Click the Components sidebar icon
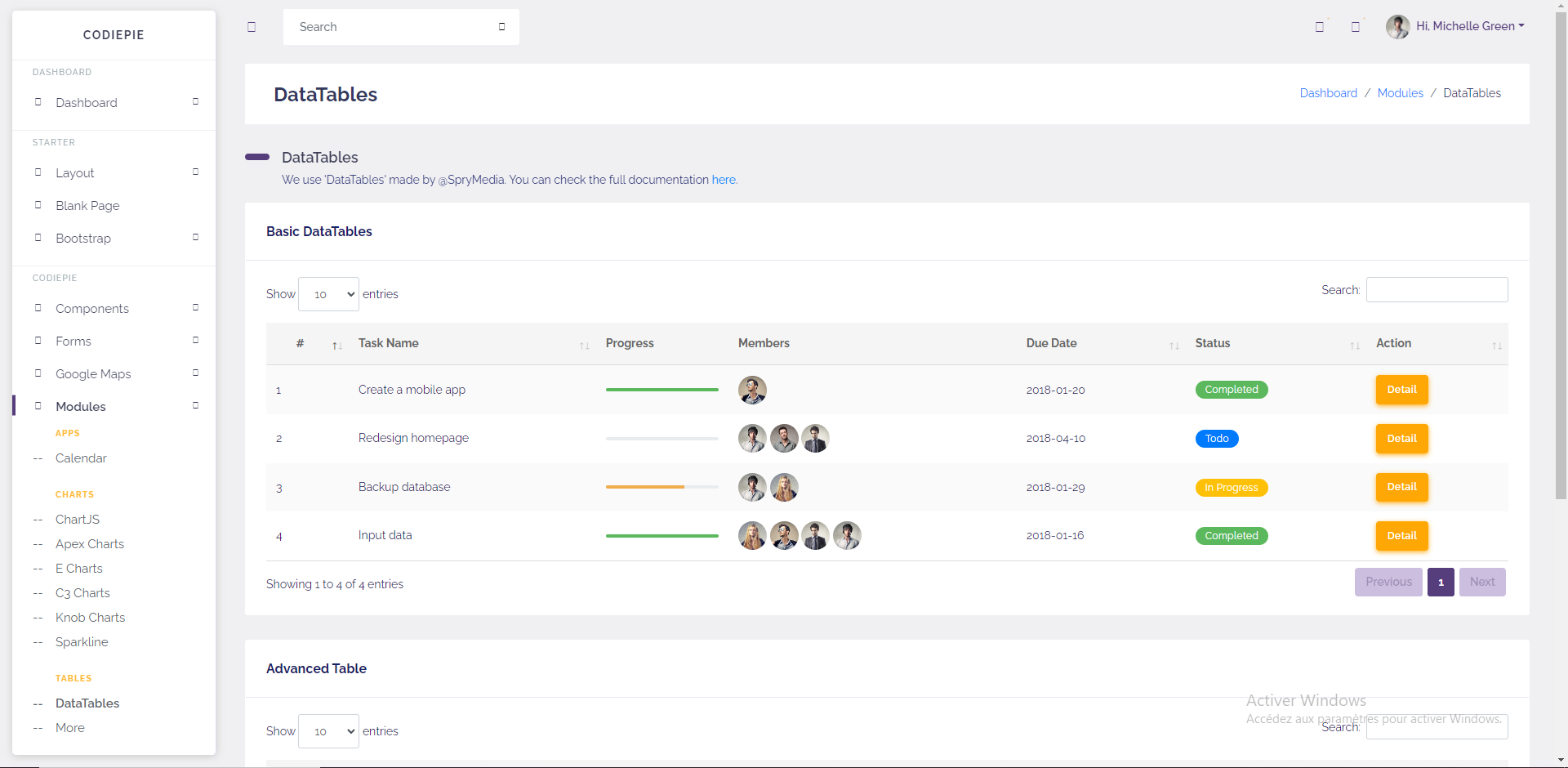Screen dimensions: 1568x768 coord(38,308)
